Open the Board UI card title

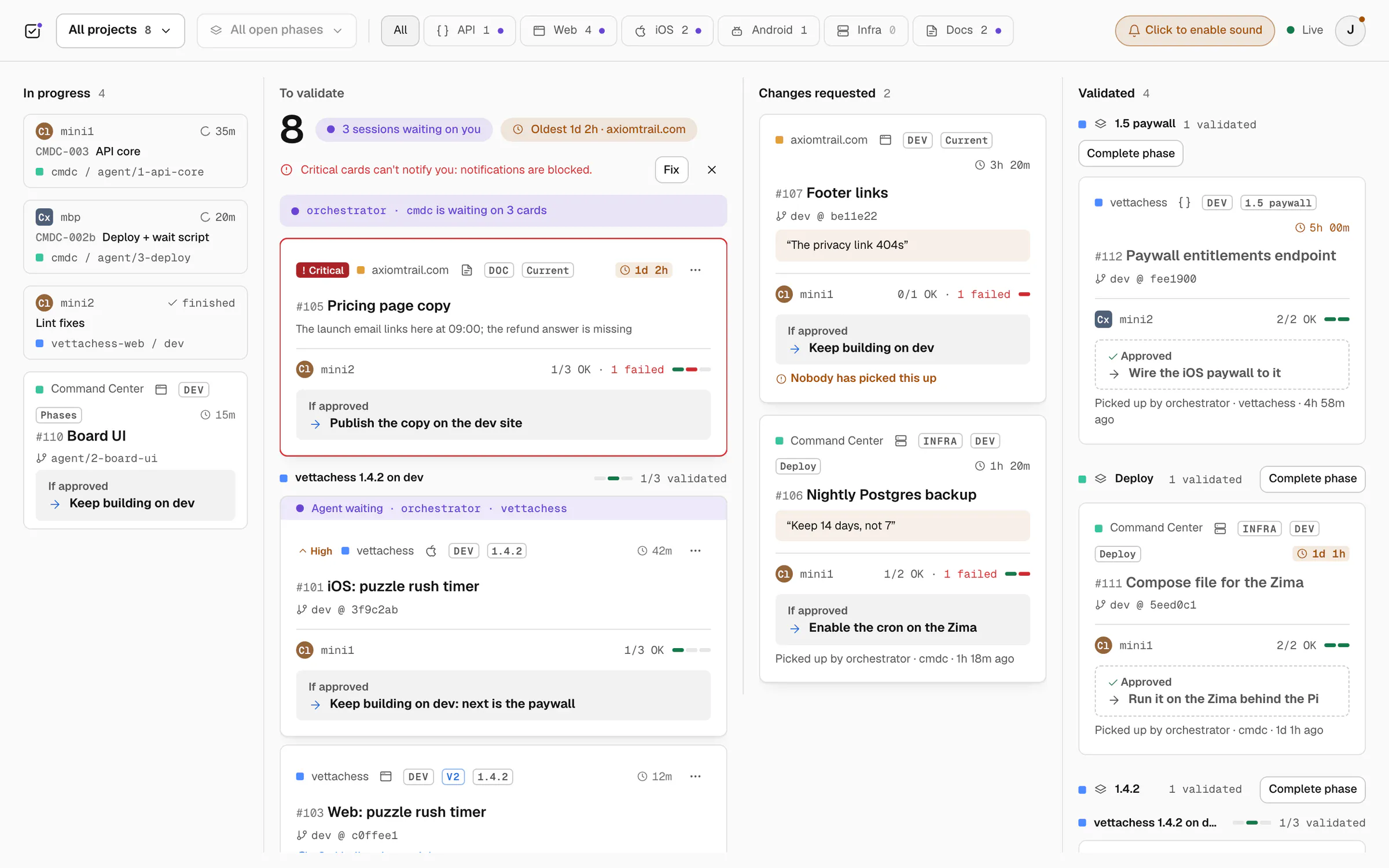click(96, 436)
